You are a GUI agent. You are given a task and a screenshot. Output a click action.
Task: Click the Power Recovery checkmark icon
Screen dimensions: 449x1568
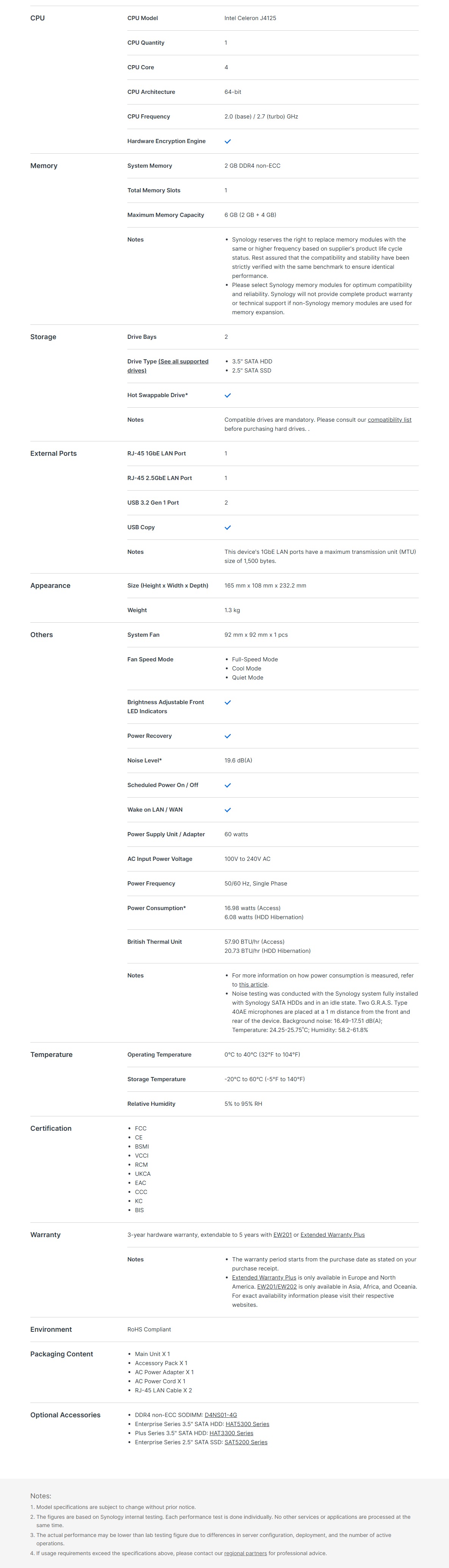point(228,736)
